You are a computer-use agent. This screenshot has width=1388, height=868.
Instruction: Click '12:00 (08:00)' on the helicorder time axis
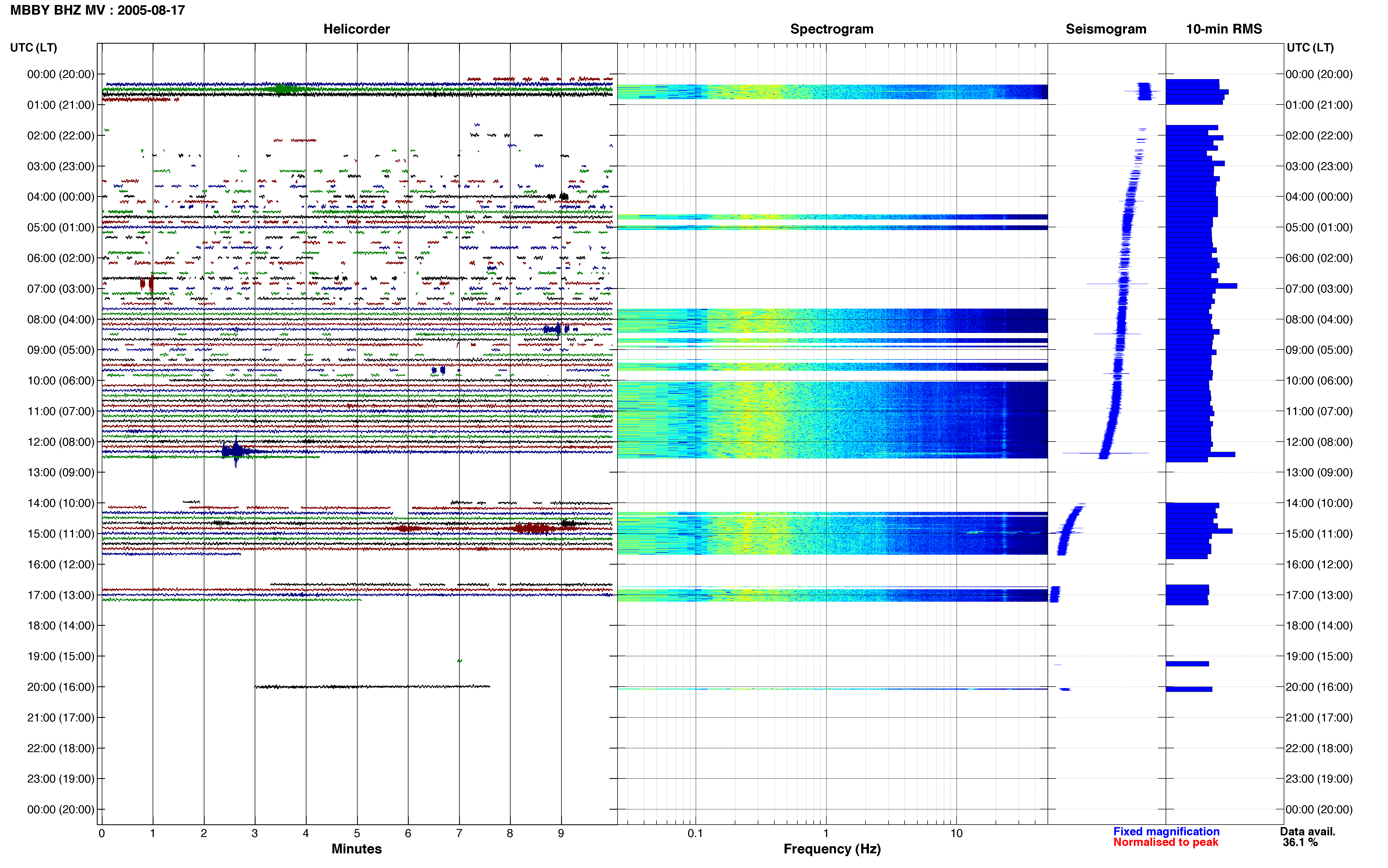click(x=61, y=442)
